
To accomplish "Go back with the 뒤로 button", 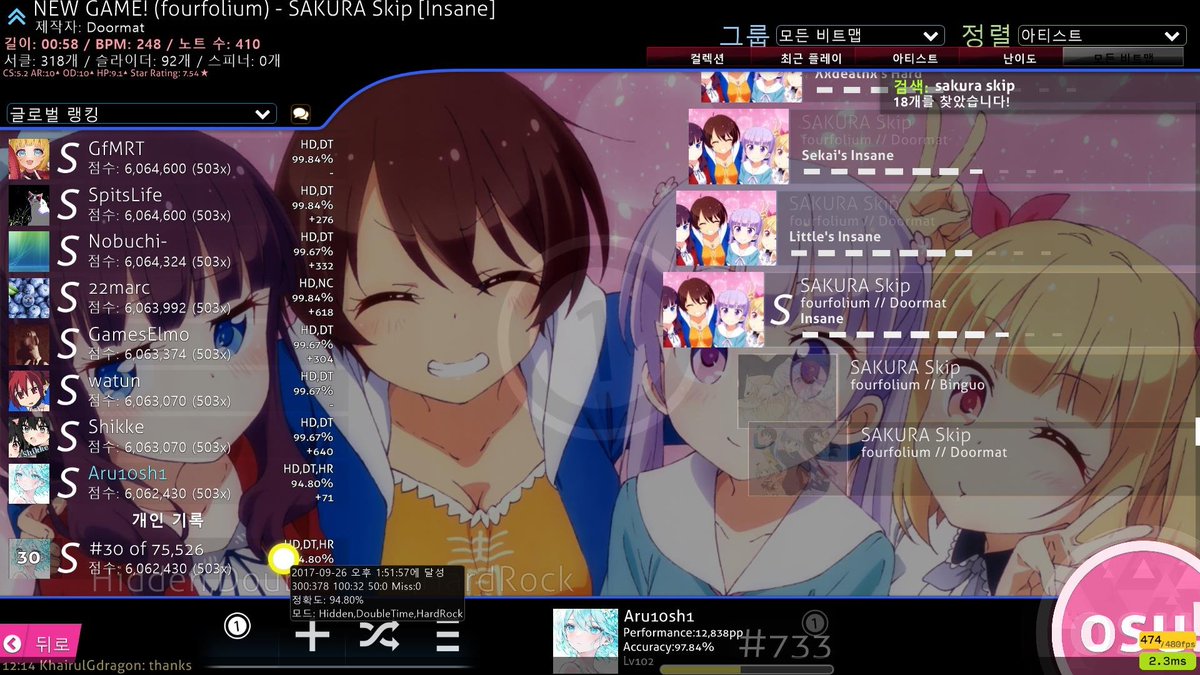I will tap(40, 643).
